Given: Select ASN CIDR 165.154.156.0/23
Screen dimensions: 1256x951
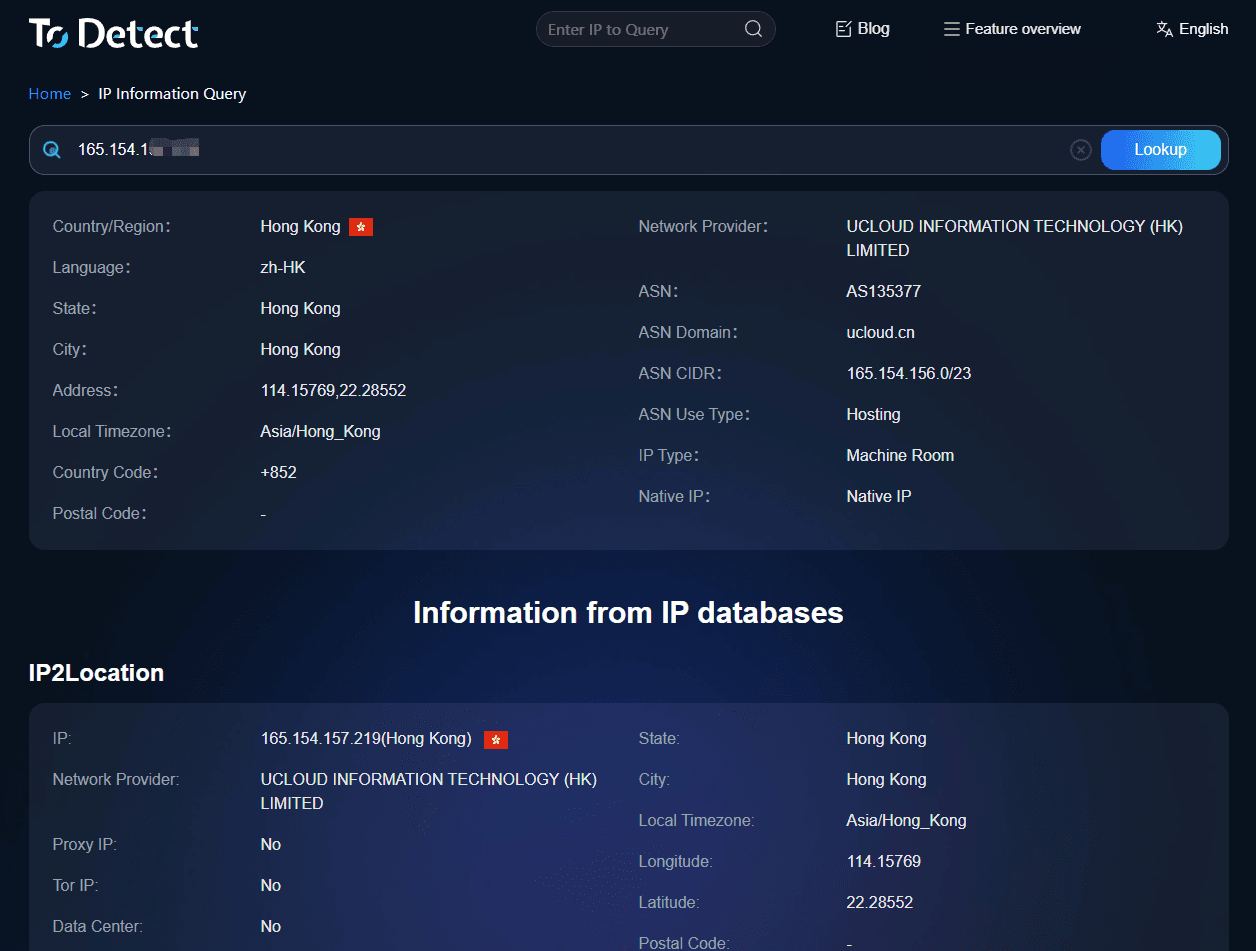Looking at the screenshot, I should click(909, 373).
